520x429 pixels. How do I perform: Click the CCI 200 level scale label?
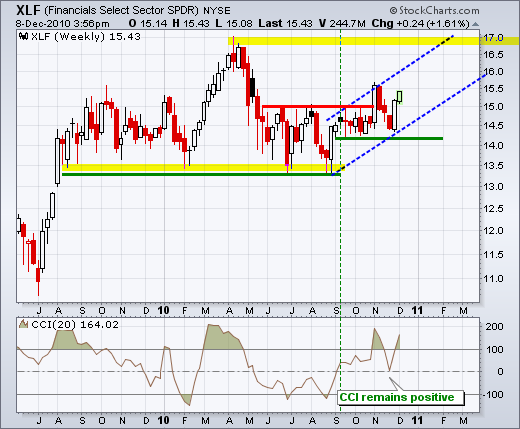494,326
